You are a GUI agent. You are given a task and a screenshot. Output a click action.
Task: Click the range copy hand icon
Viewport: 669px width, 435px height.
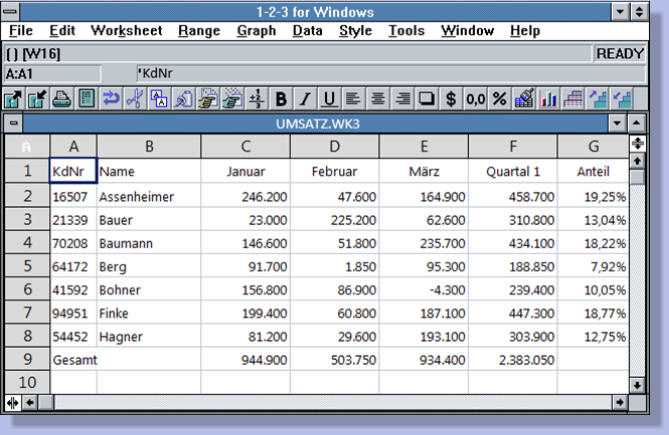click(x=208, y=99)
